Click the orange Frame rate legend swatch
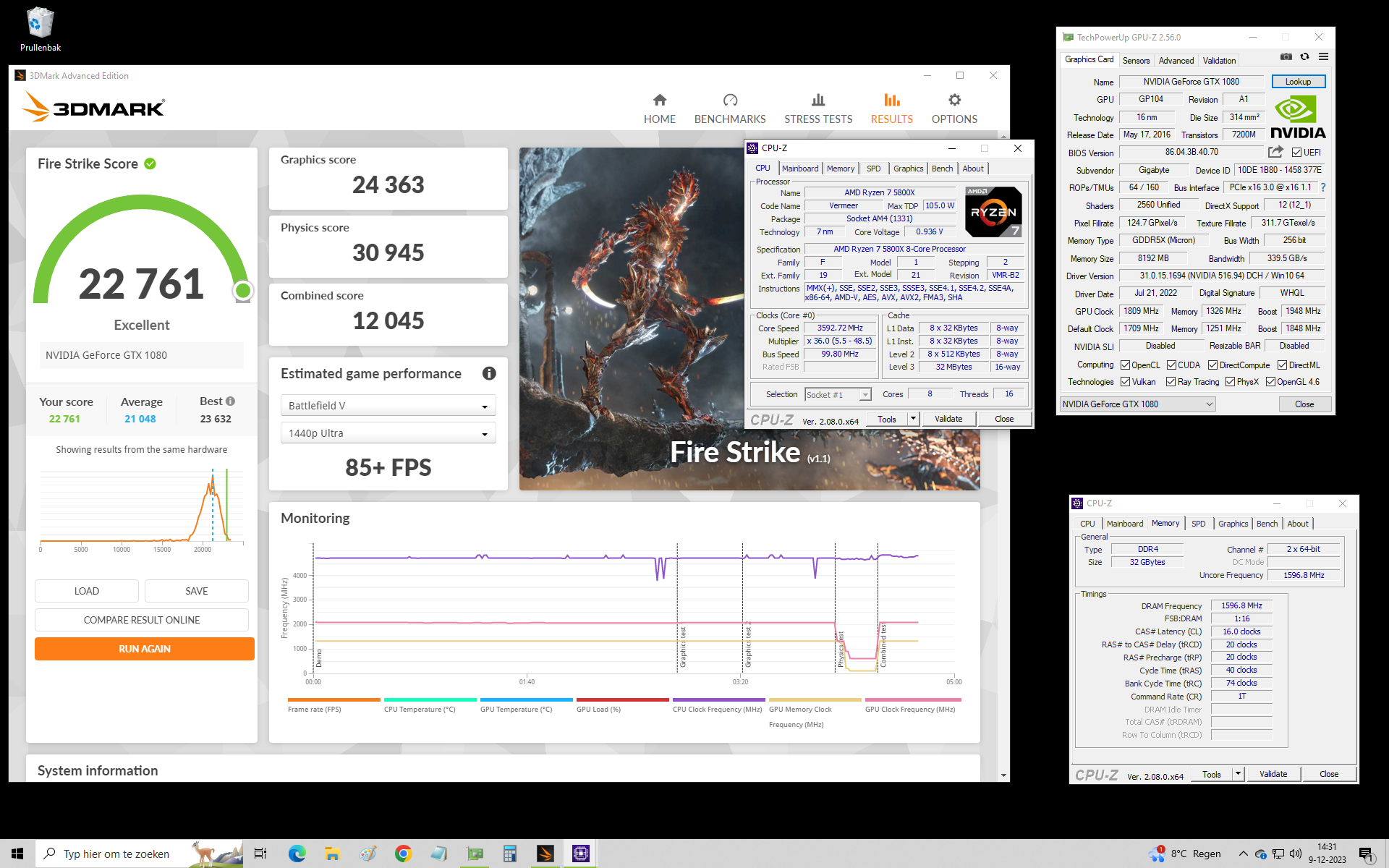 (334, 699)
